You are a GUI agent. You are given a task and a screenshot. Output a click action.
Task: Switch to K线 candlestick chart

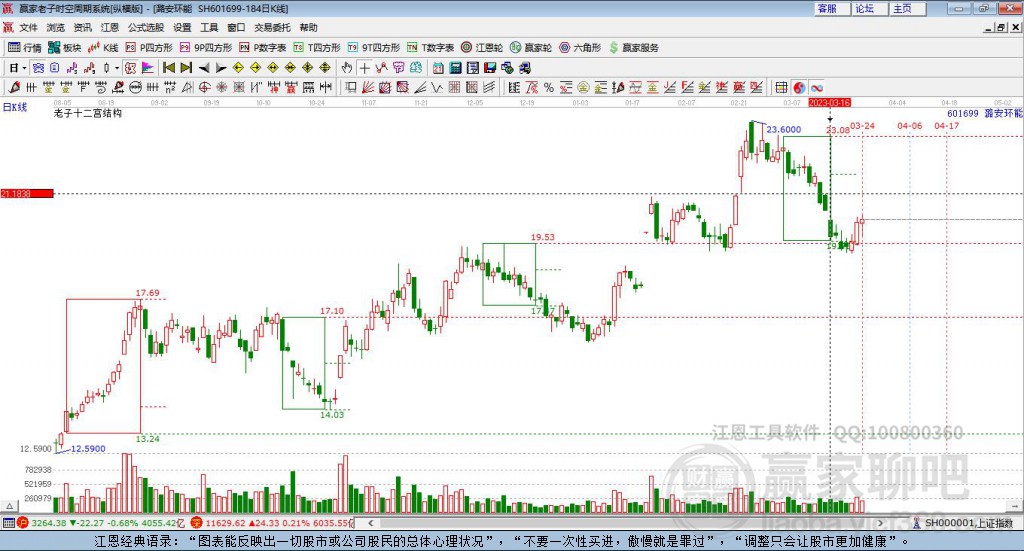click(103, 48)
